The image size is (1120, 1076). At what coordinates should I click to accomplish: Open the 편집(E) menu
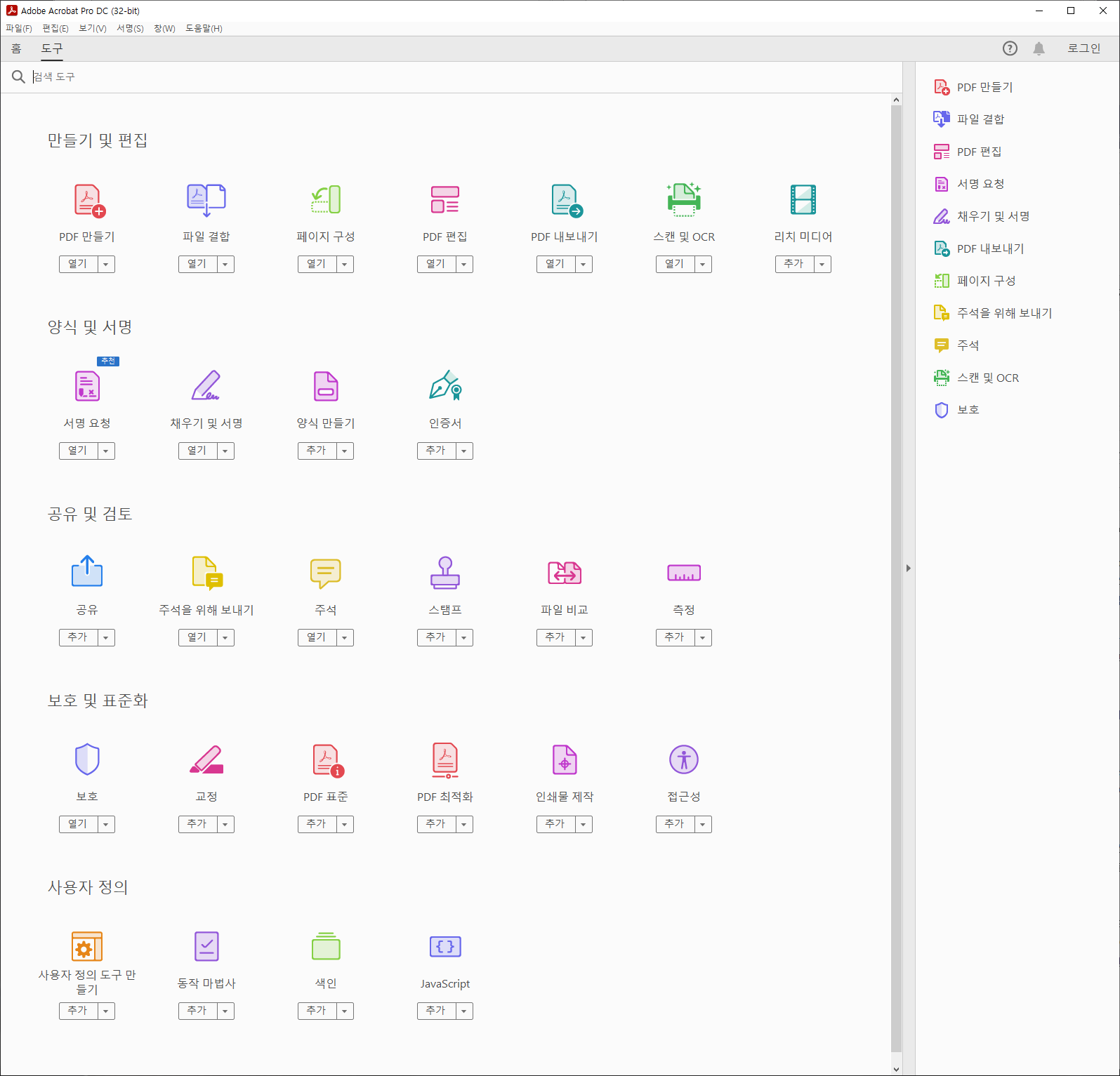coord(55,28)
